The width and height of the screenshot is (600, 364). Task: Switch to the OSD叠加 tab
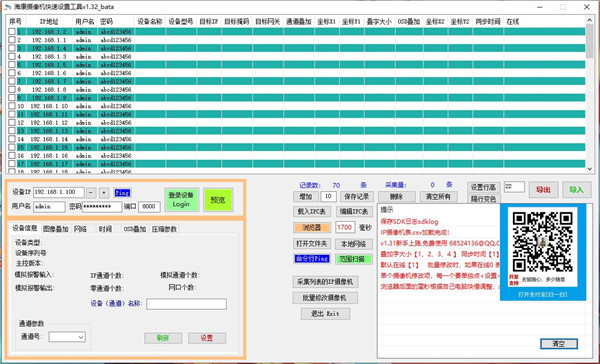tap(135, 229)
